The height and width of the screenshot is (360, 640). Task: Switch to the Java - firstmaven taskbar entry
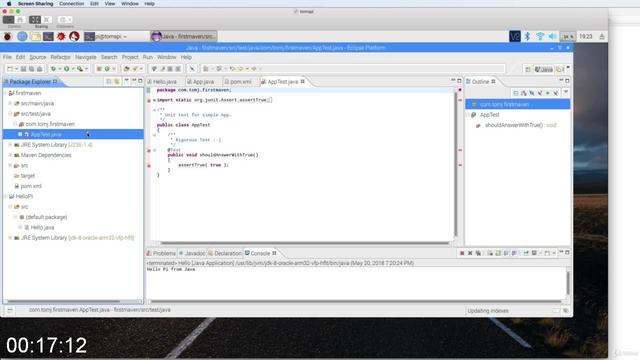pyautogui.click(x=184, y=36)
